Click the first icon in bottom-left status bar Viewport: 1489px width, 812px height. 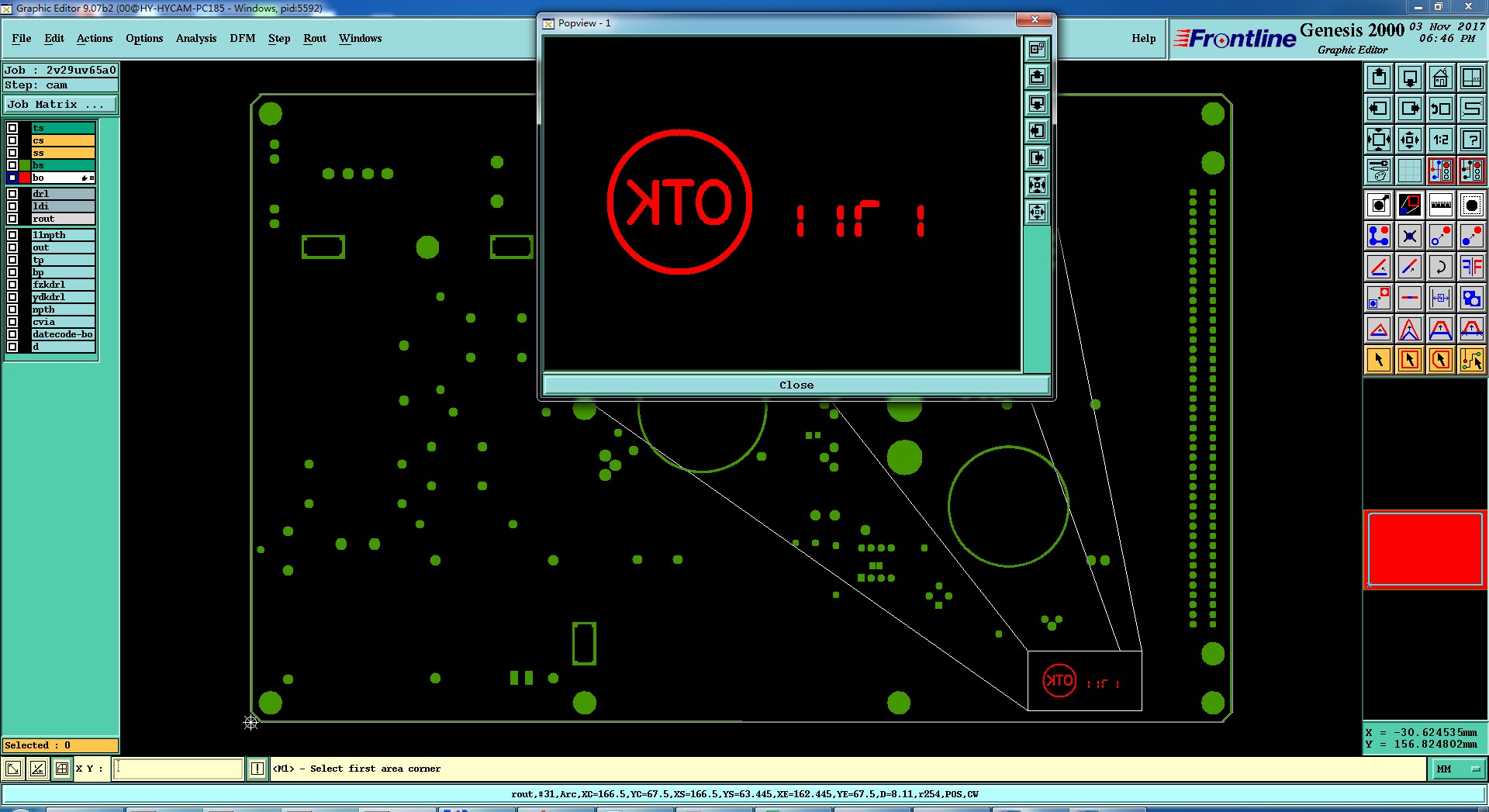13,769
